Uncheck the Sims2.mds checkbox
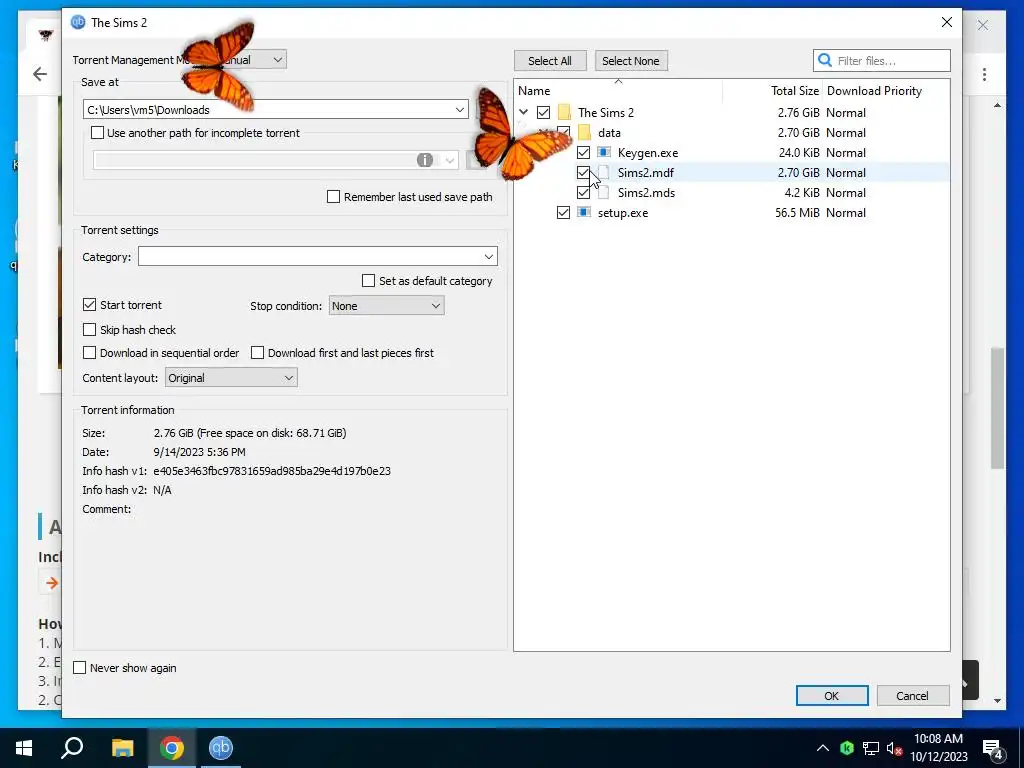 [583, 193]
